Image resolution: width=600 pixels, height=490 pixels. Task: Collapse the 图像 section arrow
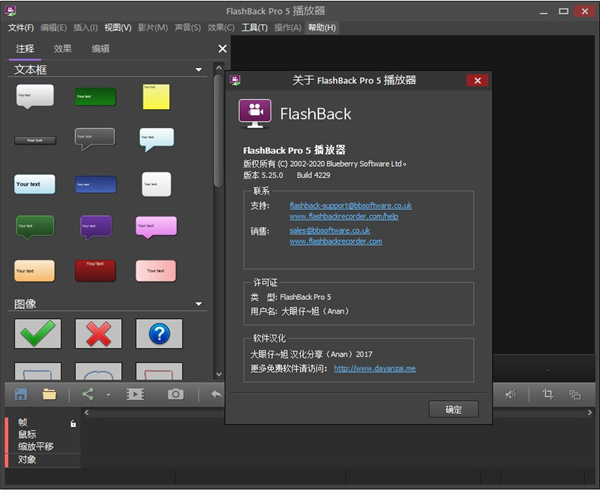199,304
